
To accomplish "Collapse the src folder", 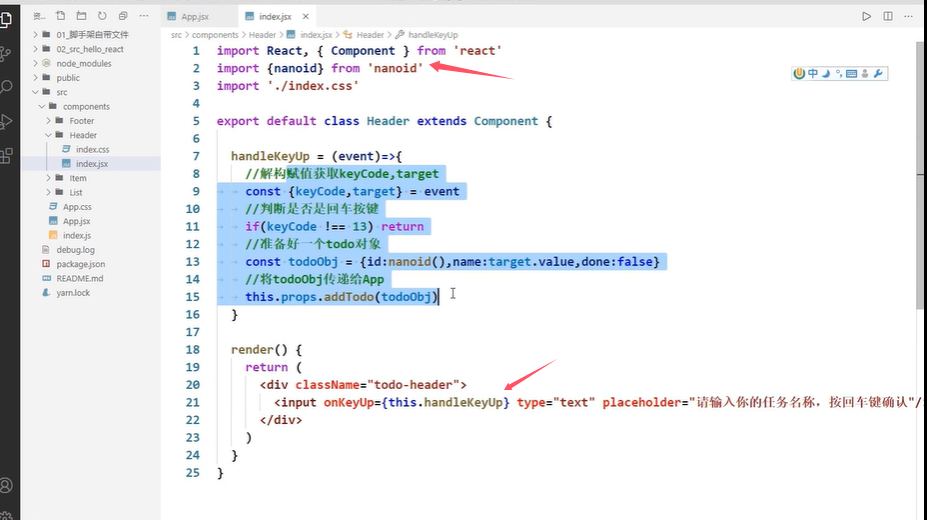I will pyautogui.click(x=62, y=92).
